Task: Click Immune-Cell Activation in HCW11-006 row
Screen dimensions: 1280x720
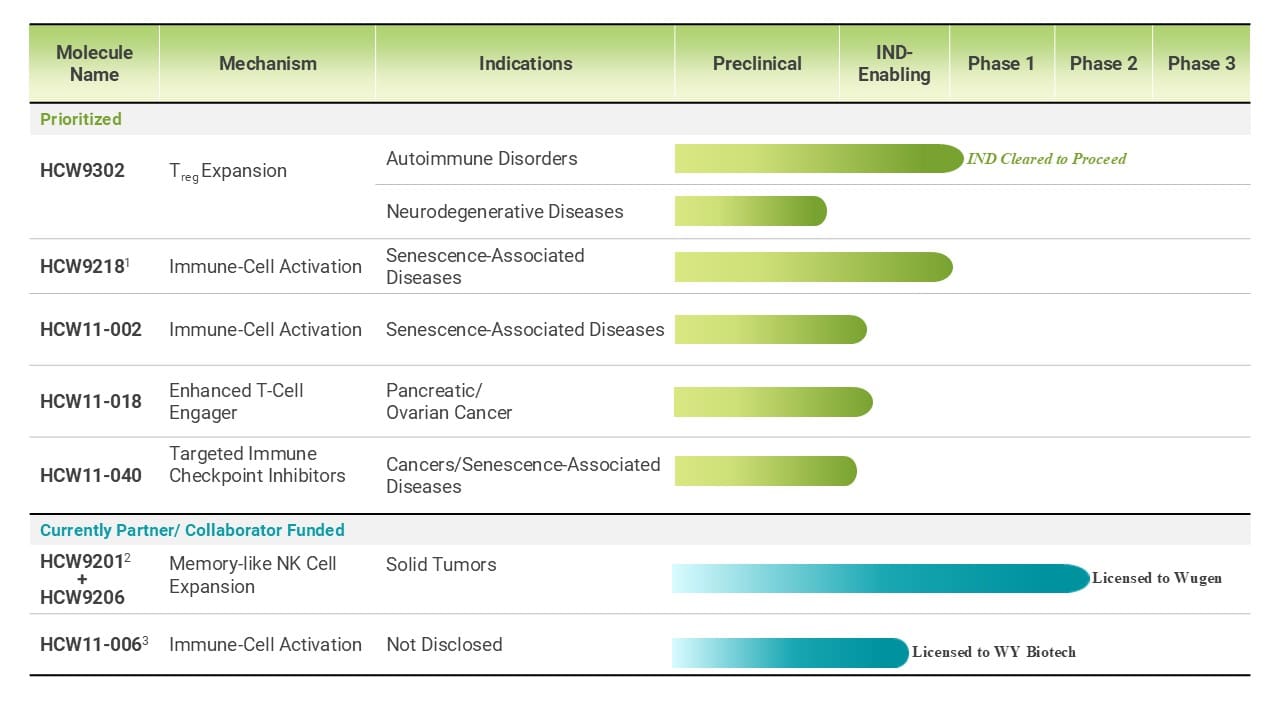Action: (265, 644)
